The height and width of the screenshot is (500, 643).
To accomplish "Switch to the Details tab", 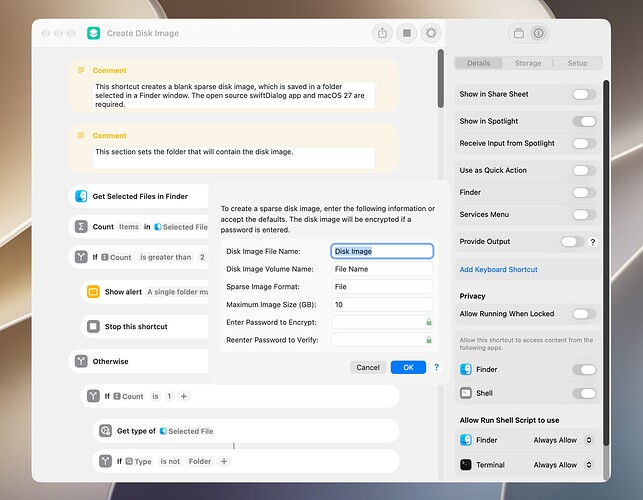I will [x=479, y=63].
